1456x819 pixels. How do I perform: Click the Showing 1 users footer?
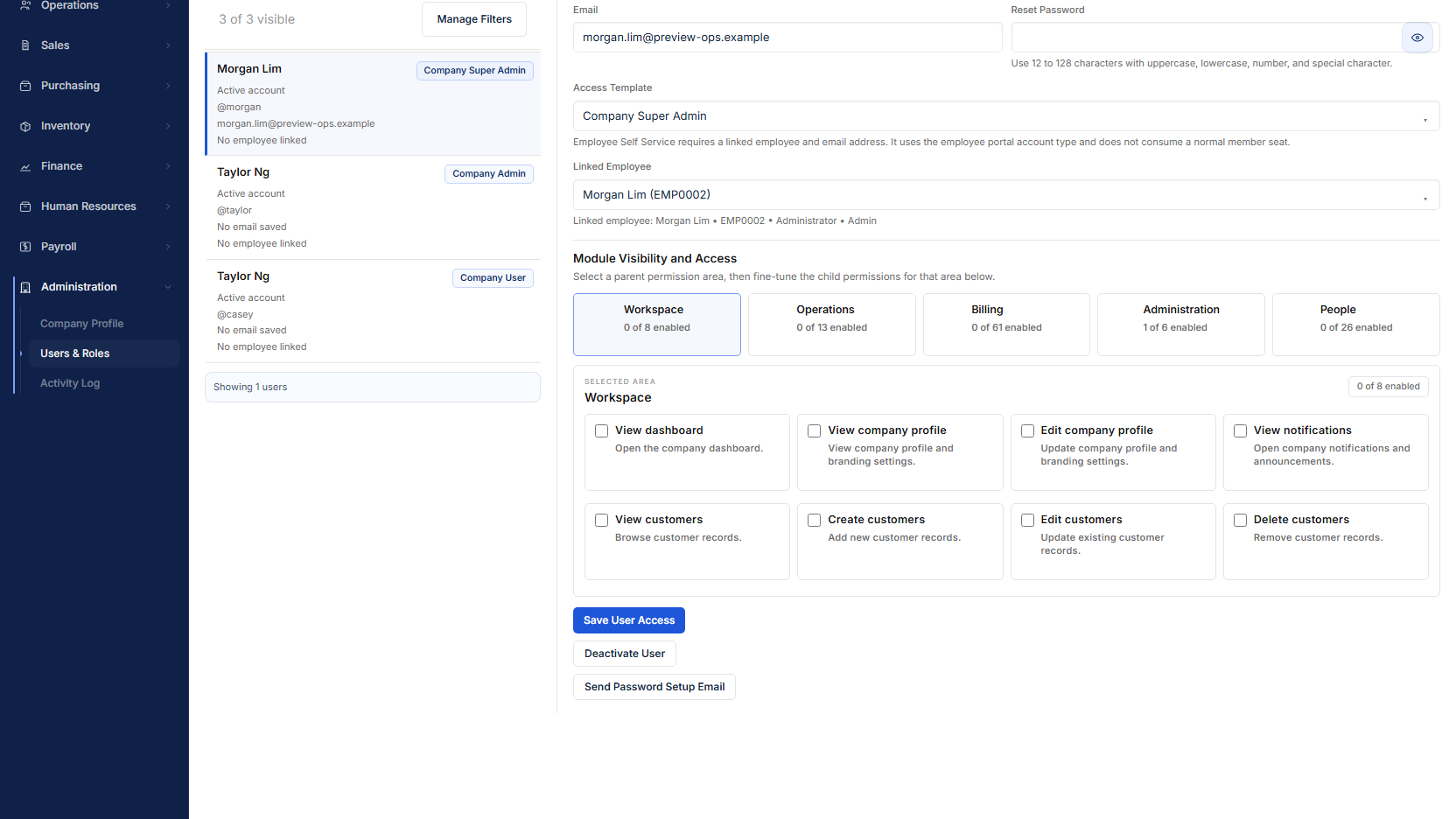click(373, 388)
